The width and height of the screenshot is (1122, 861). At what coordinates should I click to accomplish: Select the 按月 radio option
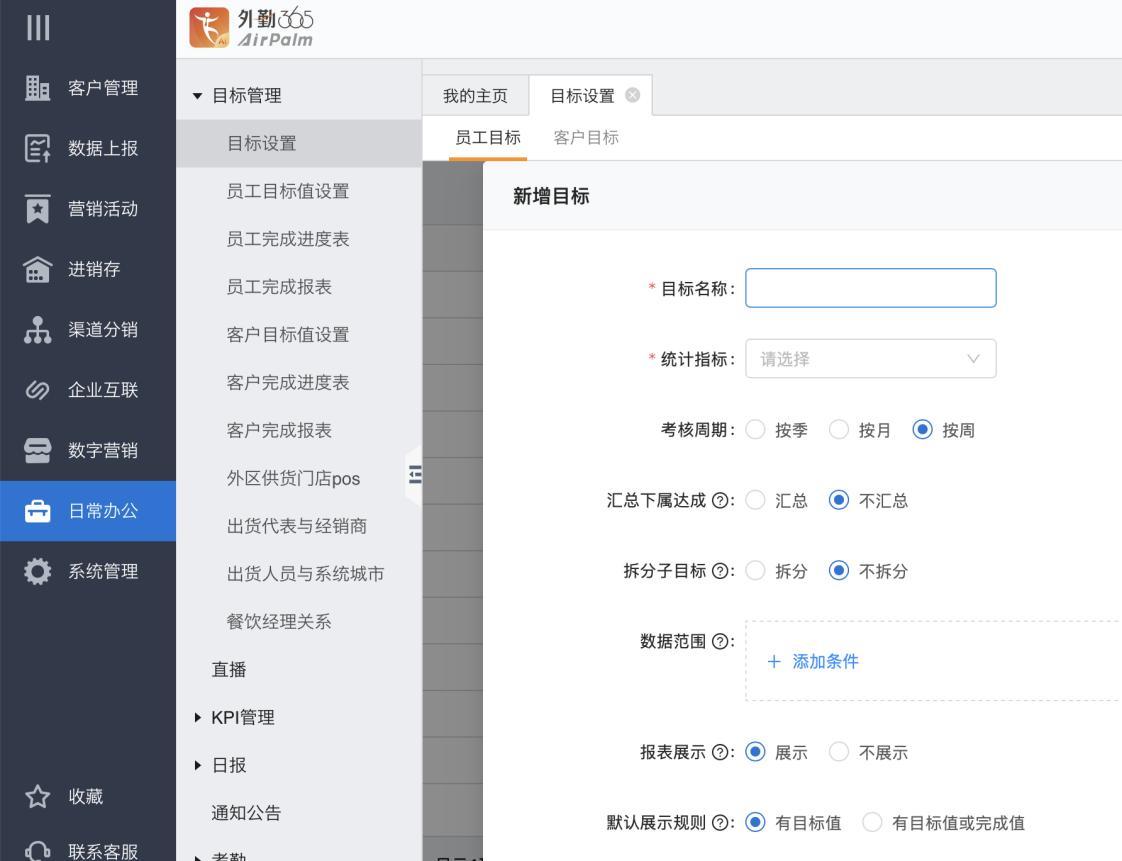(840, 430)
